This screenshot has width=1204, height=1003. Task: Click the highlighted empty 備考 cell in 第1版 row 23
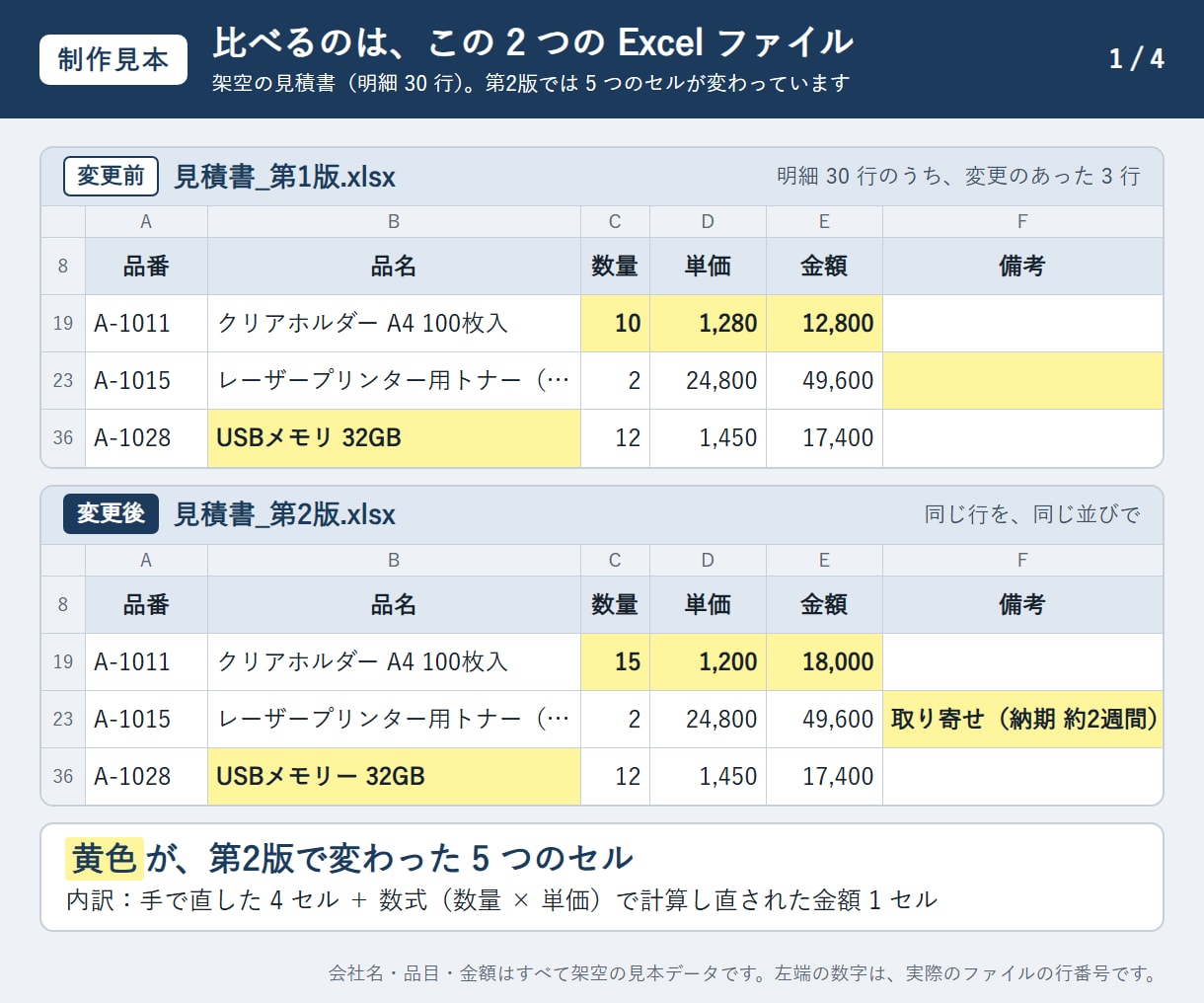tap(1022, 381)
